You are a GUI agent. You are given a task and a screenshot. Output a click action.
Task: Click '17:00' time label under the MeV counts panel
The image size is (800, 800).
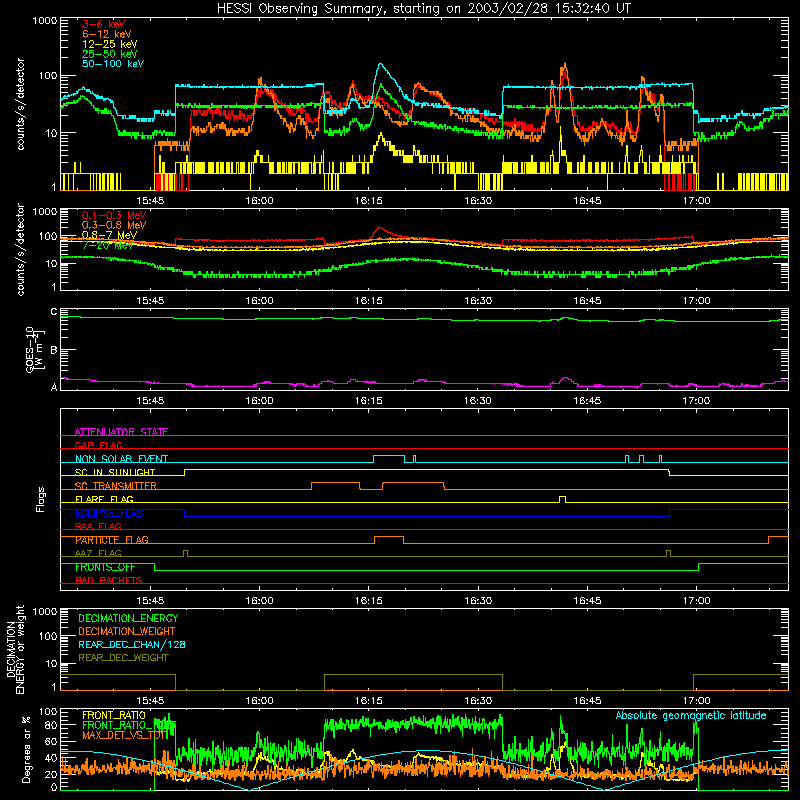click(696, 301)
